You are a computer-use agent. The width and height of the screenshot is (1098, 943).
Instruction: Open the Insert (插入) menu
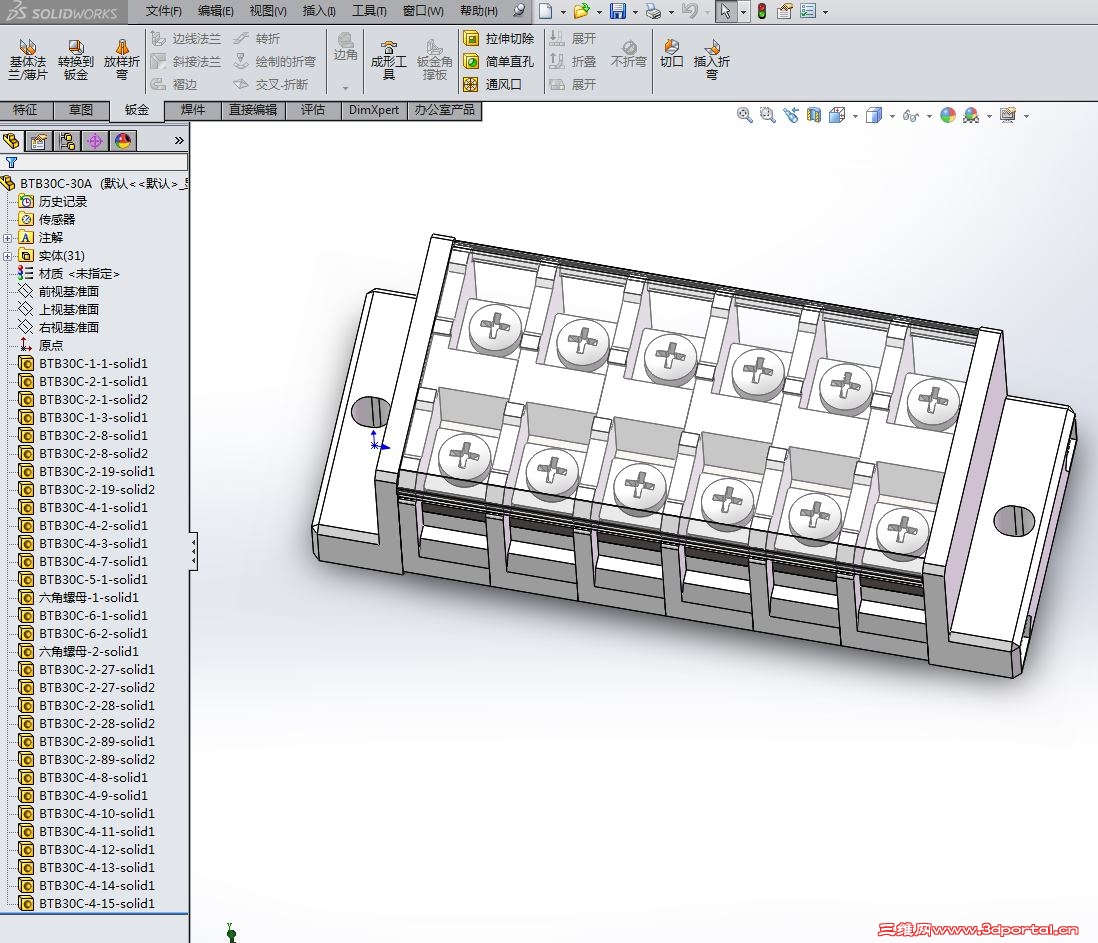(319, 11)
